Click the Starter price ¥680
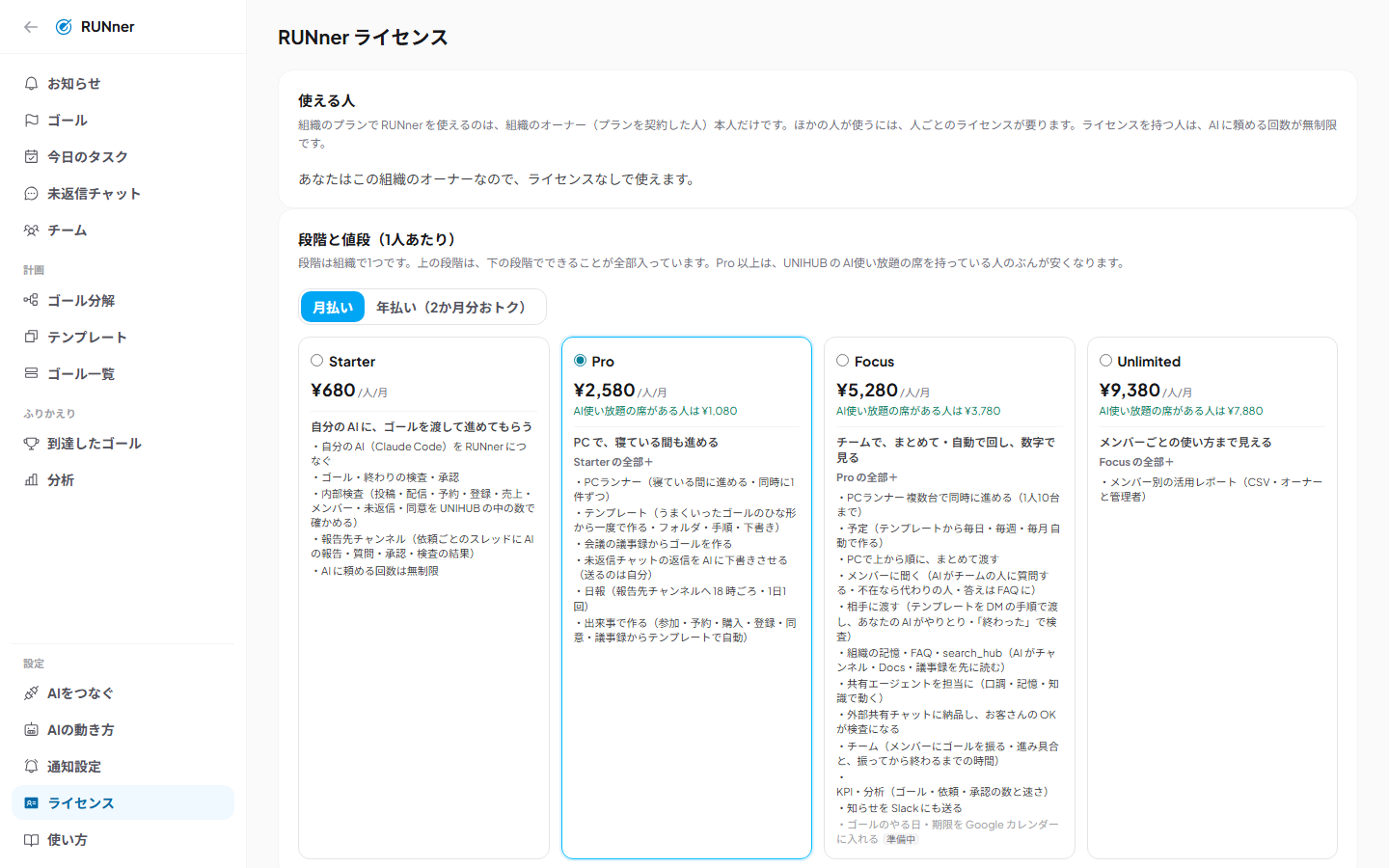The image size is (1389, 868). pos(333,391)
